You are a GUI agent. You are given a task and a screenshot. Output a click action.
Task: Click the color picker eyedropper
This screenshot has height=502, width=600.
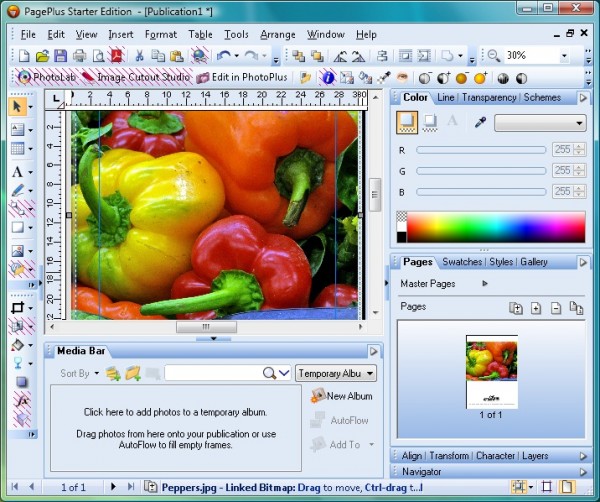click(x=480, y=123)
